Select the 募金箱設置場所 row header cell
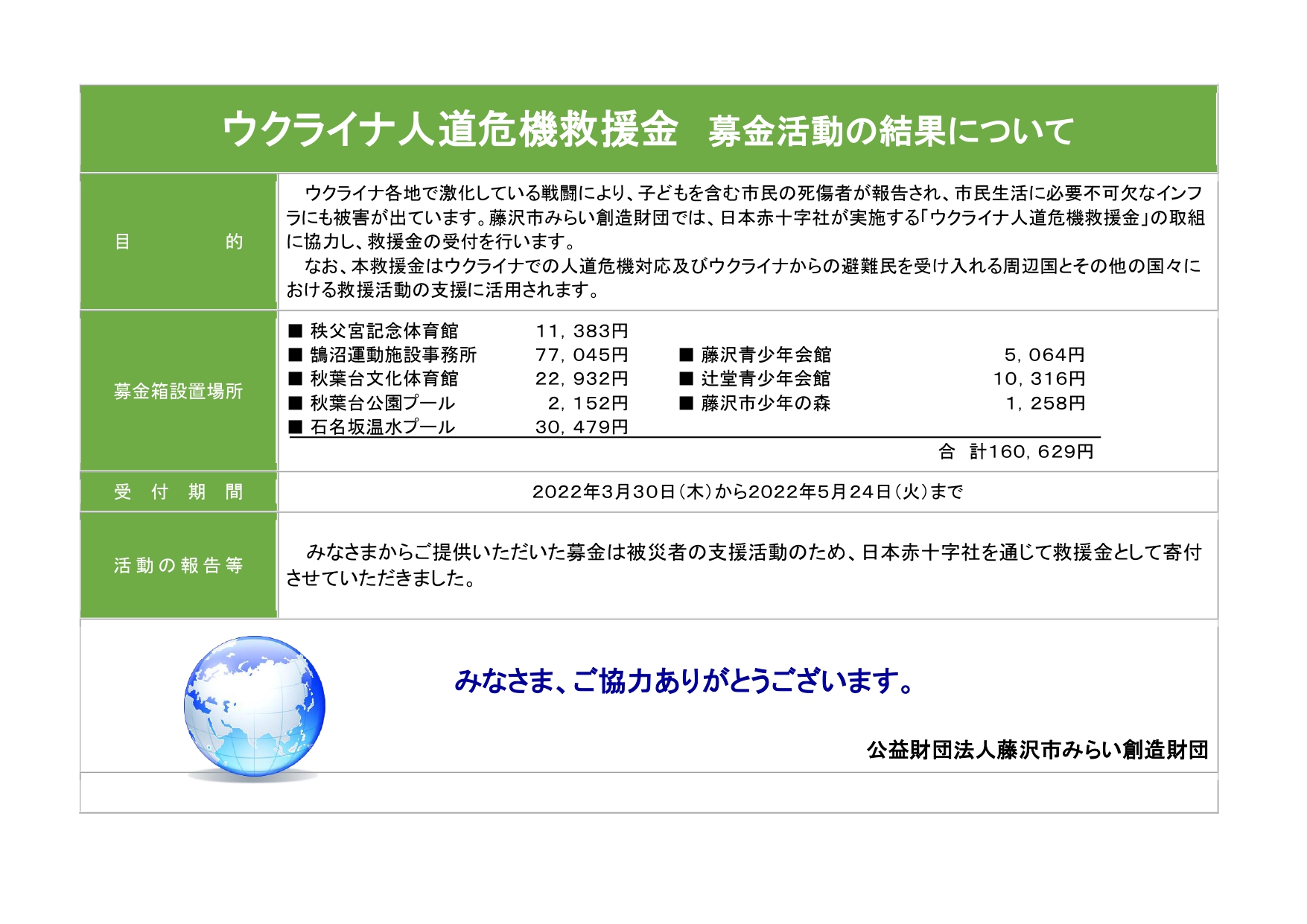This screenshot has width=1307, height=924. 179,392
